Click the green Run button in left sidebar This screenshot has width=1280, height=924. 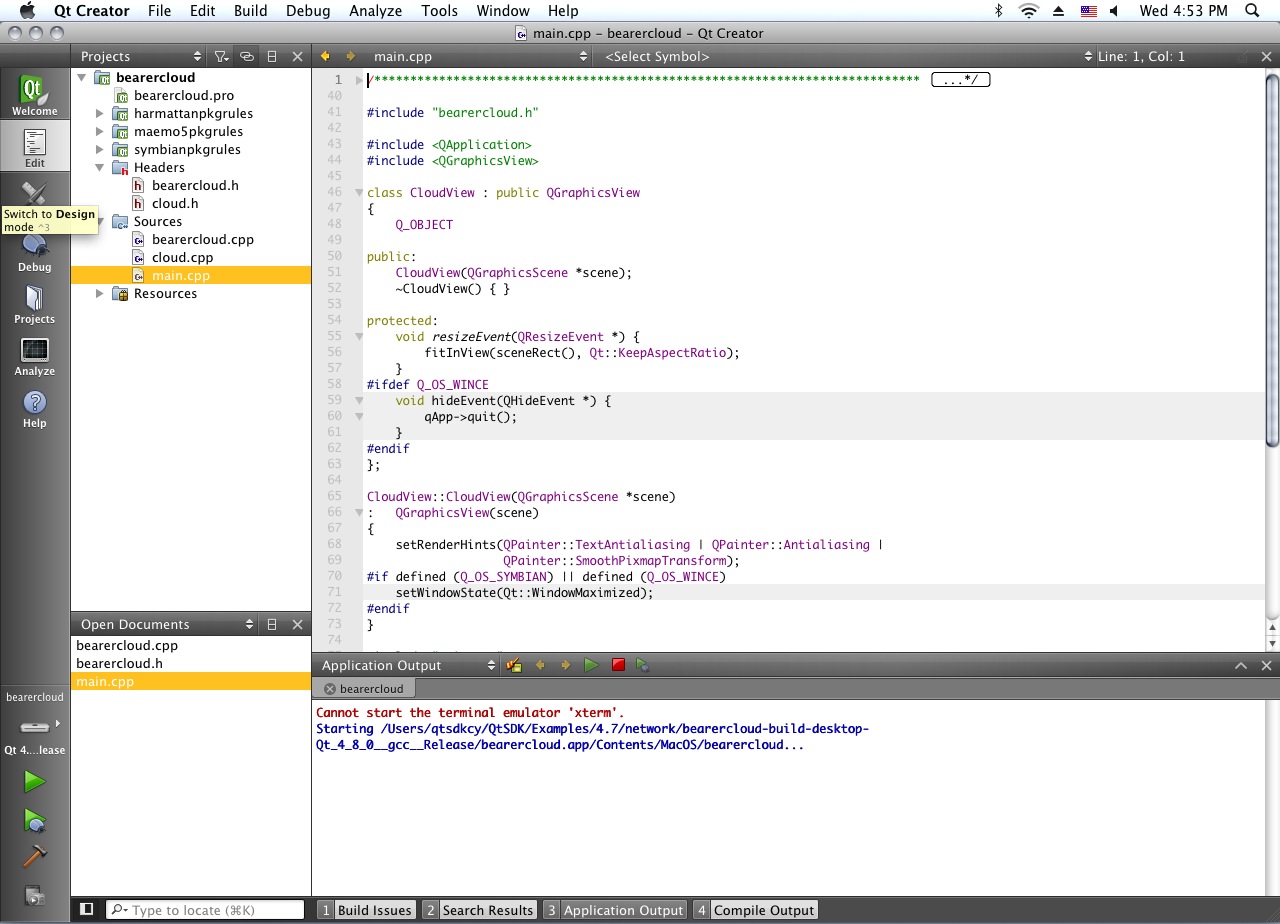tap(35, 781)
